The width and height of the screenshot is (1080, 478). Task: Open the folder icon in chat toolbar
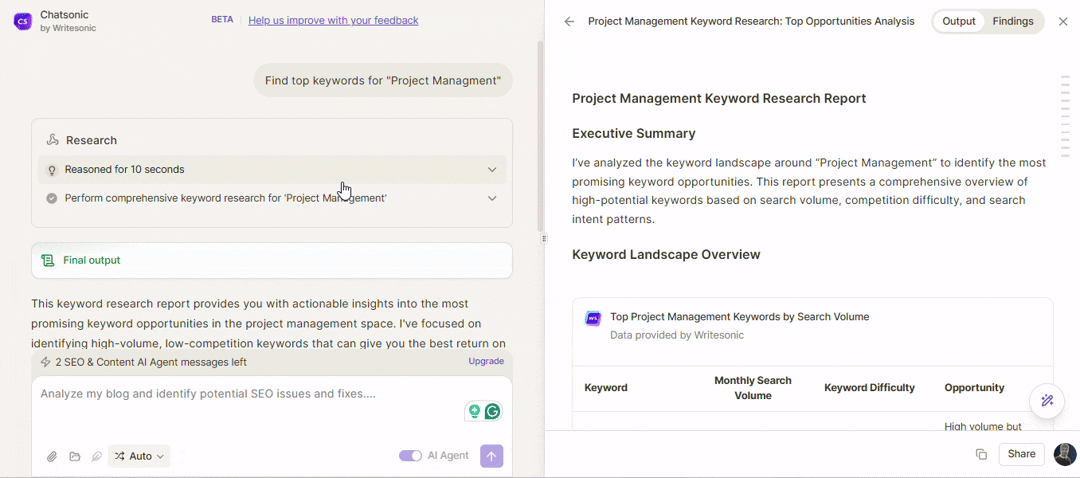coord(74,456)
